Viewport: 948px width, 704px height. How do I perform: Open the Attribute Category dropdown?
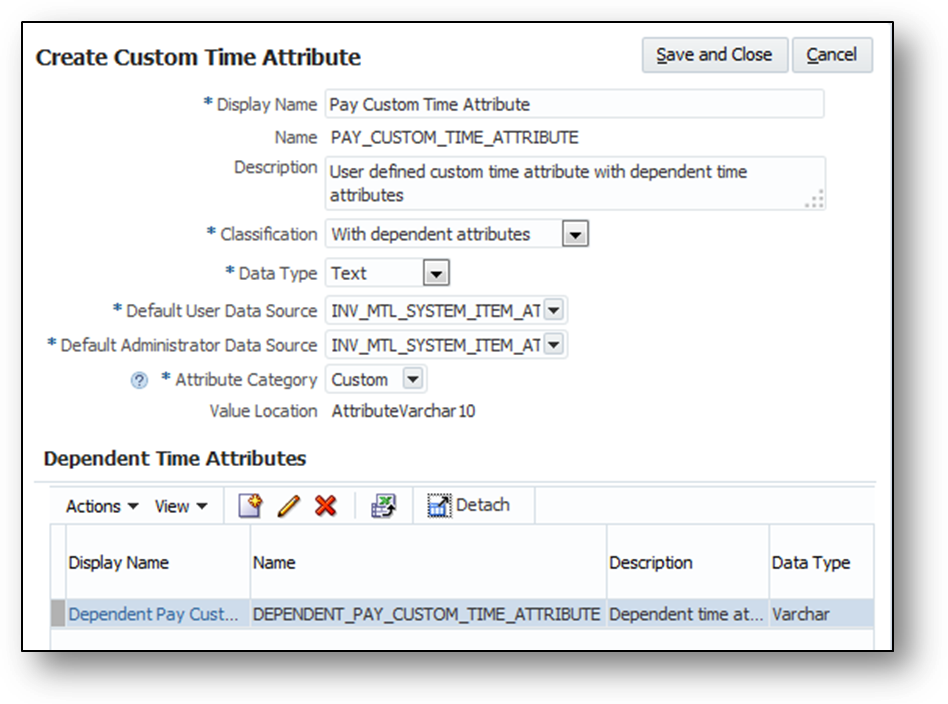click(x=412, y=380)
